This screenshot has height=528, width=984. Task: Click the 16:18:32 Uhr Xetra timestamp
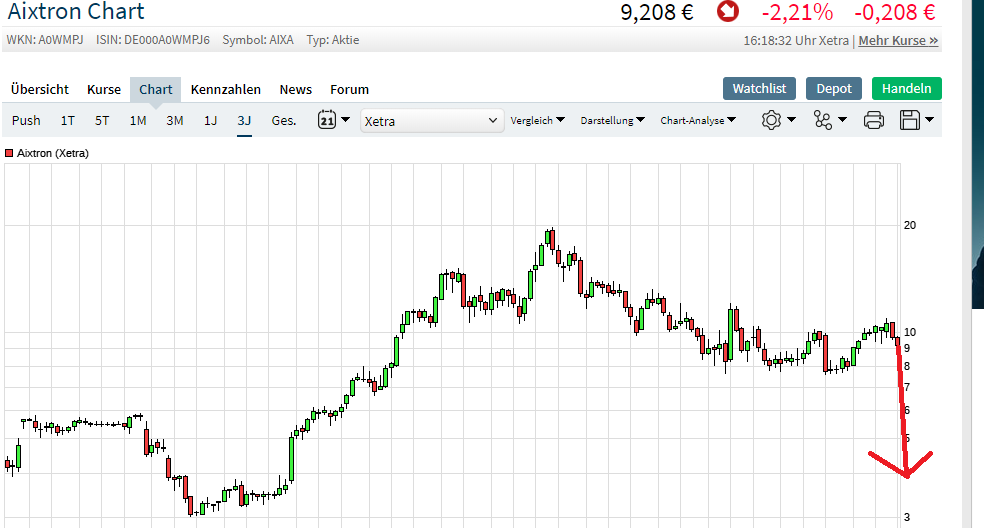pos(796,40)
